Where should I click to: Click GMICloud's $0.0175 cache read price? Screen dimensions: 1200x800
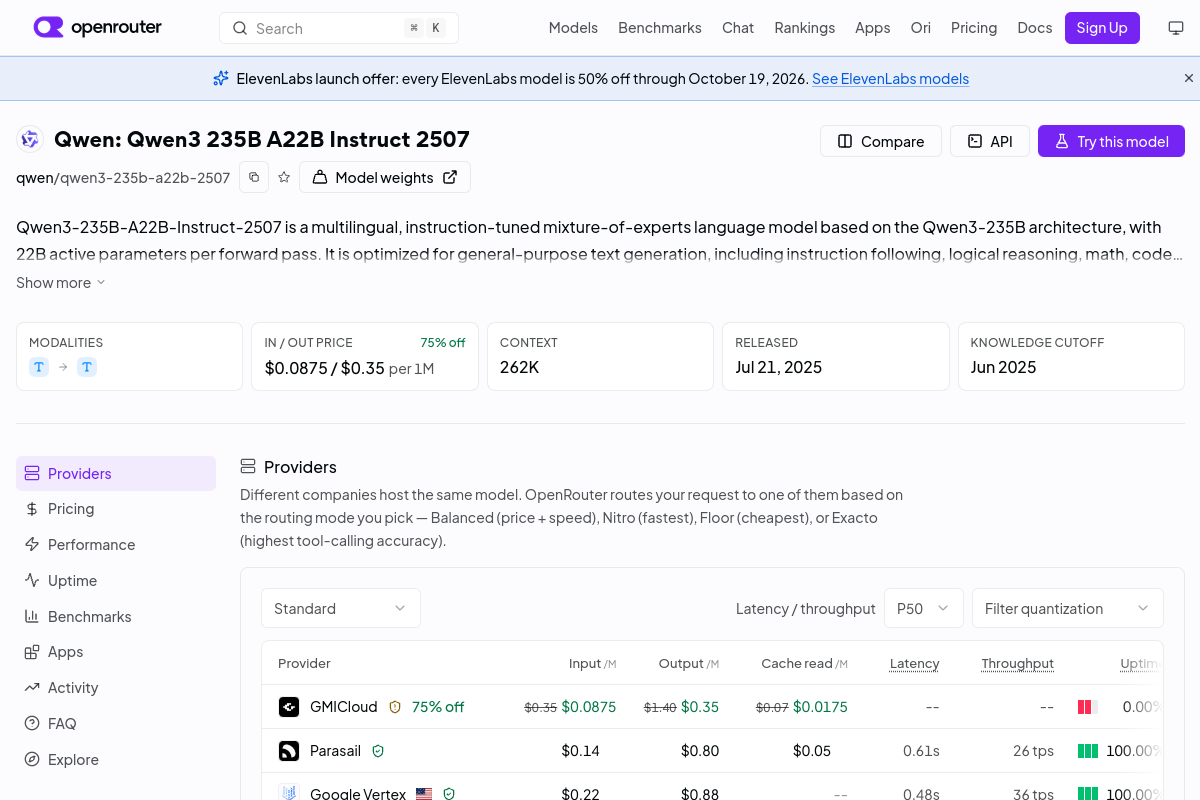click(820, 707)
